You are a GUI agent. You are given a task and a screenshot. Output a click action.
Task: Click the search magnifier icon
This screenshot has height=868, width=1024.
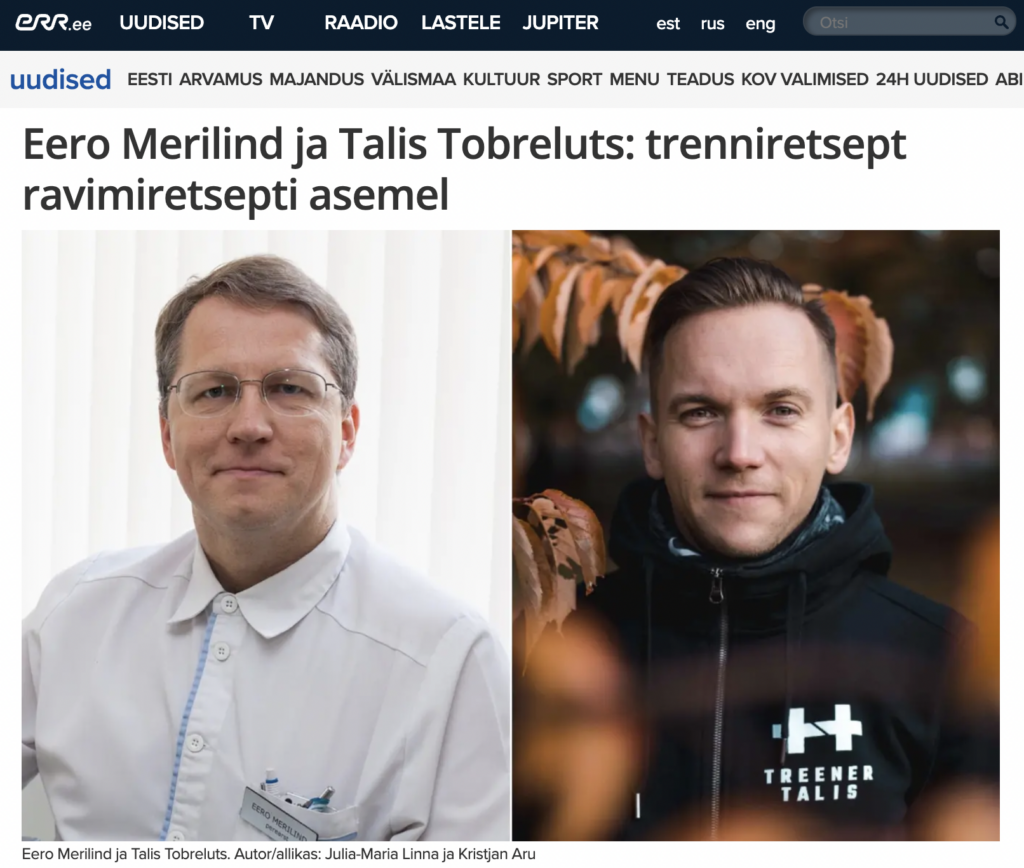(1000, 23)
